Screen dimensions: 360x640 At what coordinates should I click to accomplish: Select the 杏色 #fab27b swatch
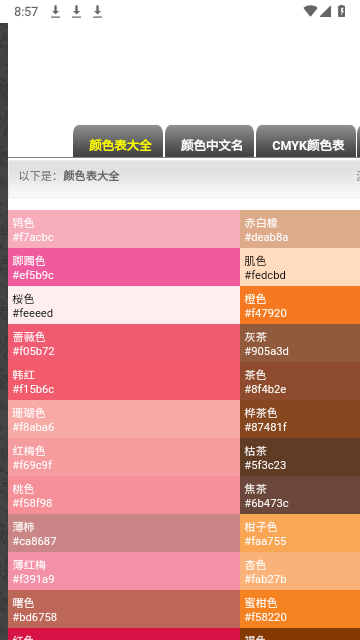coord(300,571)
